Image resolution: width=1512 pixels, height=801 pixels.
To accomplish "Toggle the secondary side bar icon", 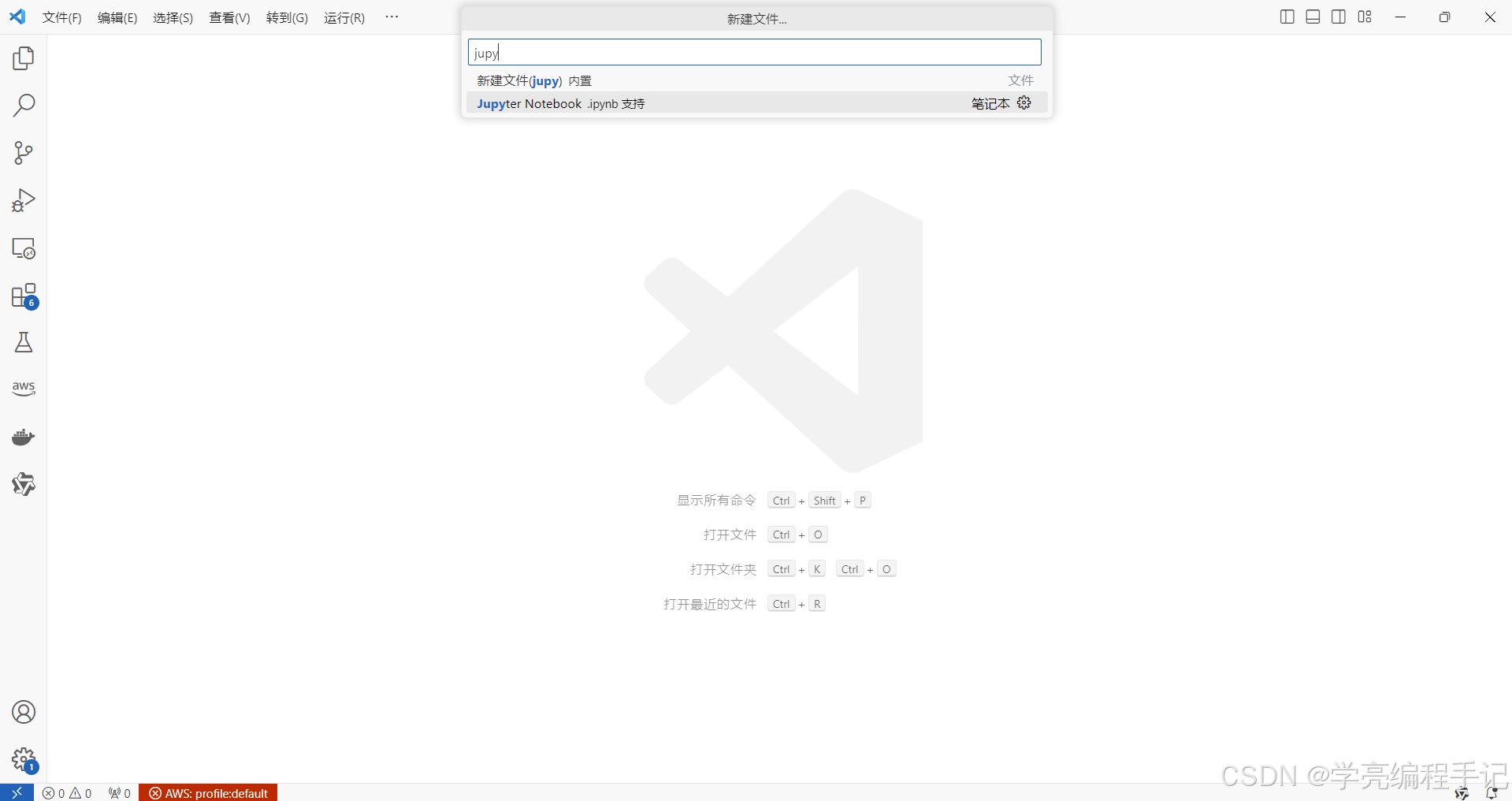I will coord(1339,17).
